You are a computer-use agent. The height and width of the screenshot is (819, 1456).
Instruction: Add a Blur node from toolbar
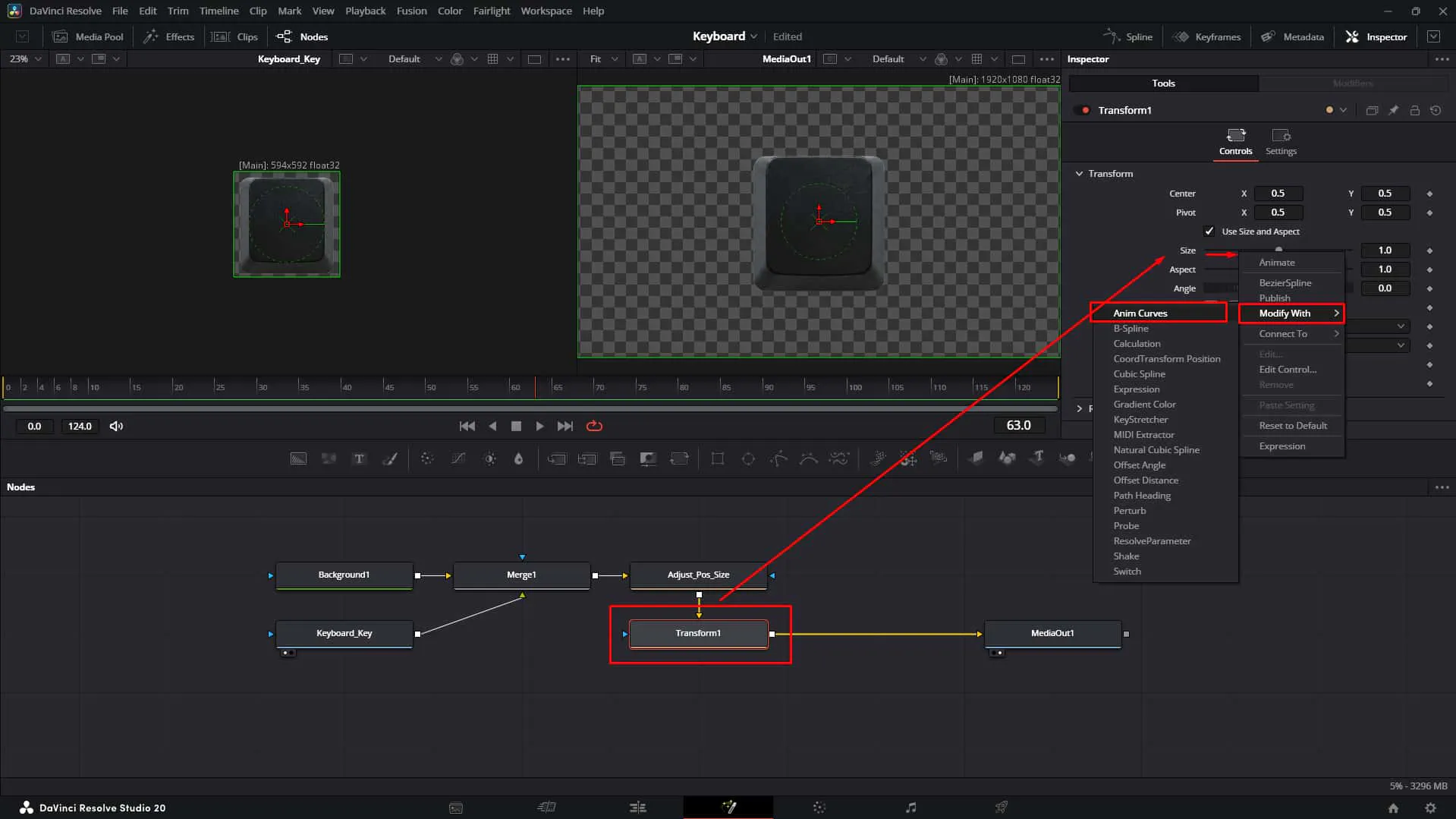click(x=519, y=458)
